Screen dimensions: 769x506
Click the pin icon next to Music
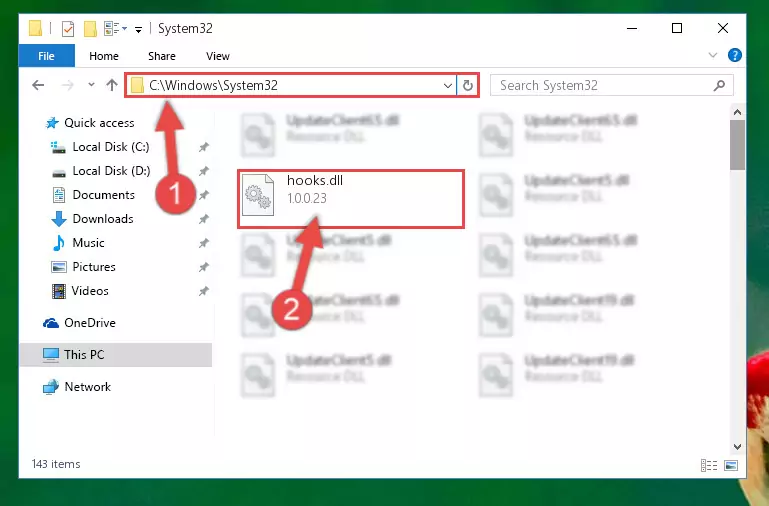(x=204, y=243)
